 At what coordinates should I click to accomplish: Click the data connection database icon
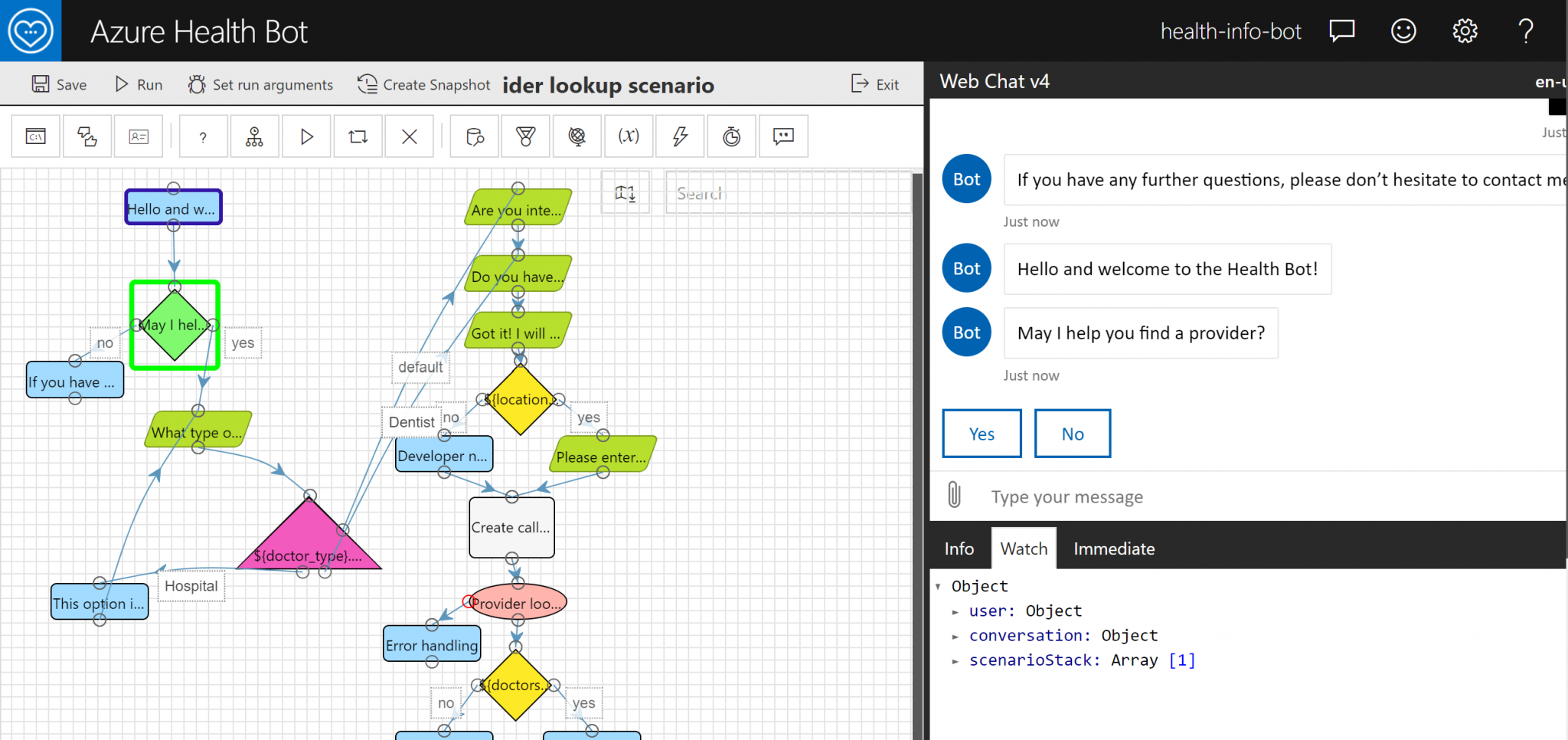pyautogui.click(x=475, y=136)
